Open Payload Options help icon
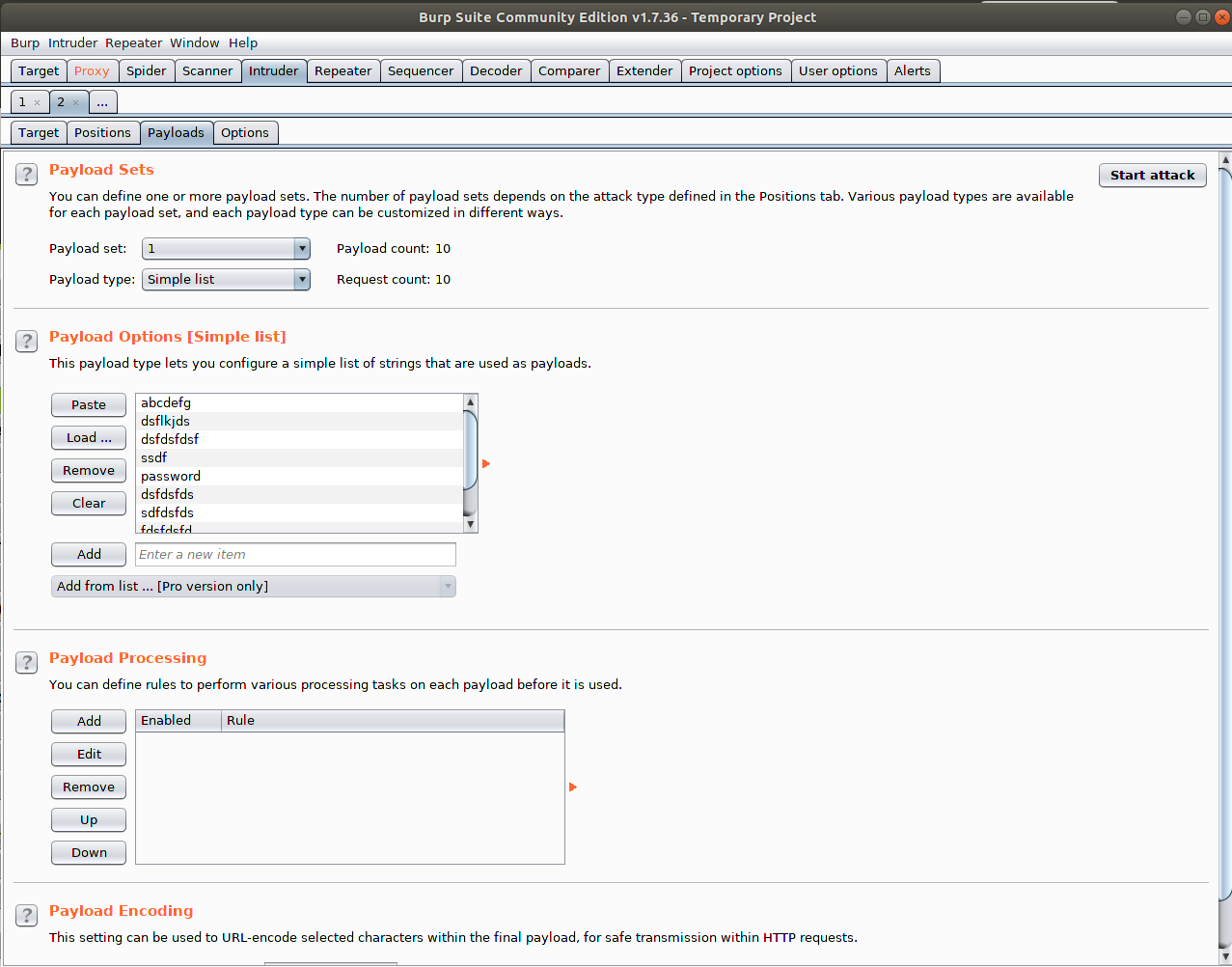 coord(26,341)
